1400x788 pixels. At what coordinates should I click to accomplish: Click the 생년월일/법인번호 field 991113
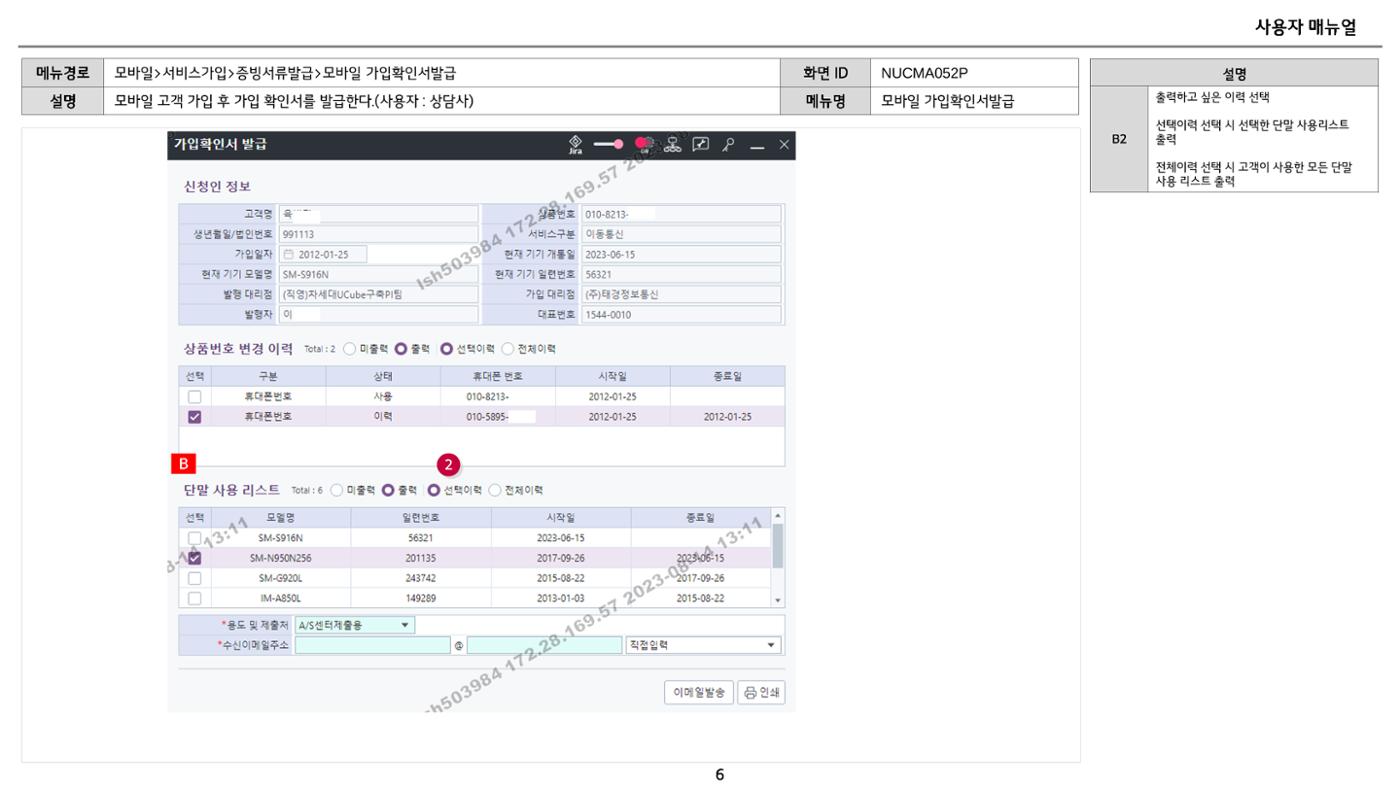(x=379, y=234)
